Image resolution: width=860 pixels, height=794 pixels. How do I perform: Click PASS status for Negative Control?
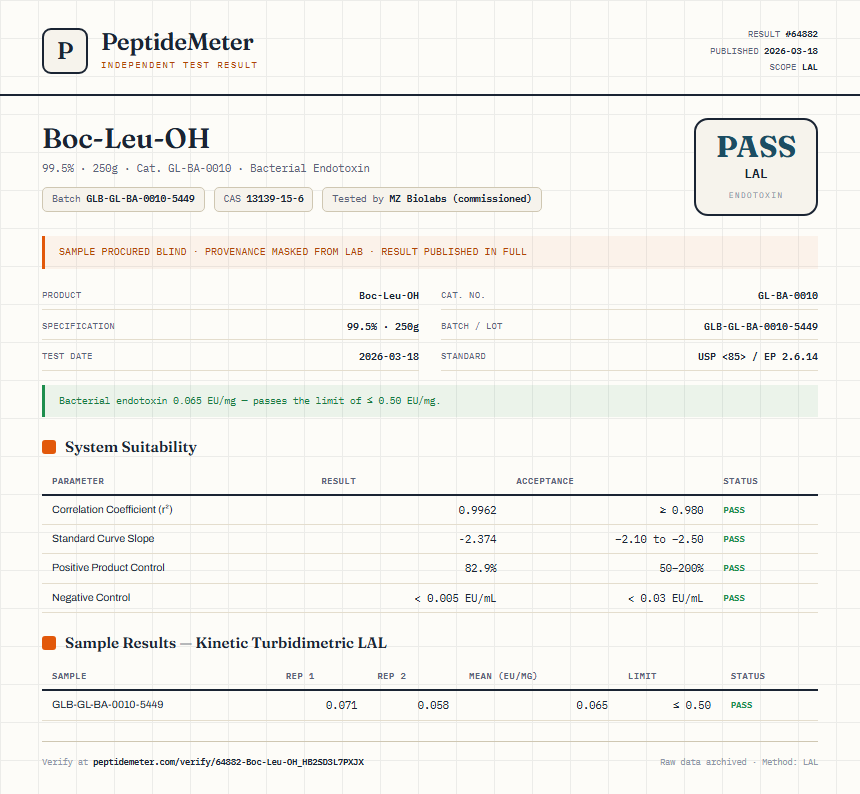point(734,598)
